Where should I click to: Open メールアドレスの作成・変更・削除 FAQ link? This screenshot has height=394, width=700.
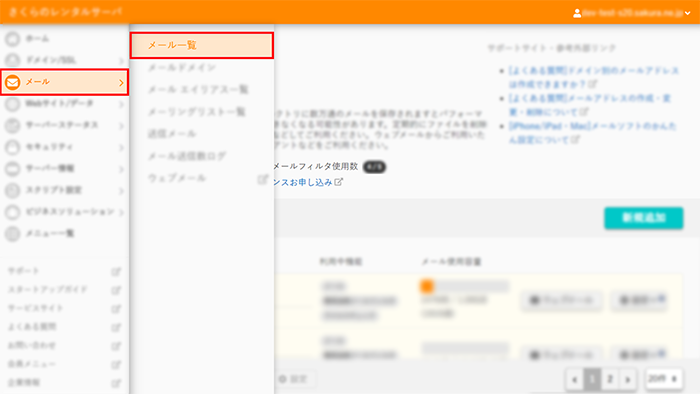[590, 105]
